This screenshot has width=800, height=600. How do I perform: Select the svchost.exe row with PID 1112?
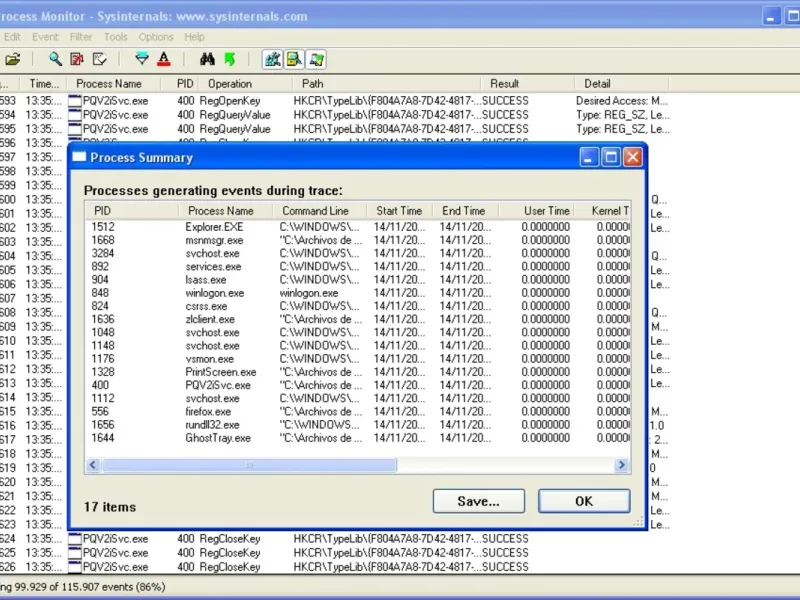point(358,398)
